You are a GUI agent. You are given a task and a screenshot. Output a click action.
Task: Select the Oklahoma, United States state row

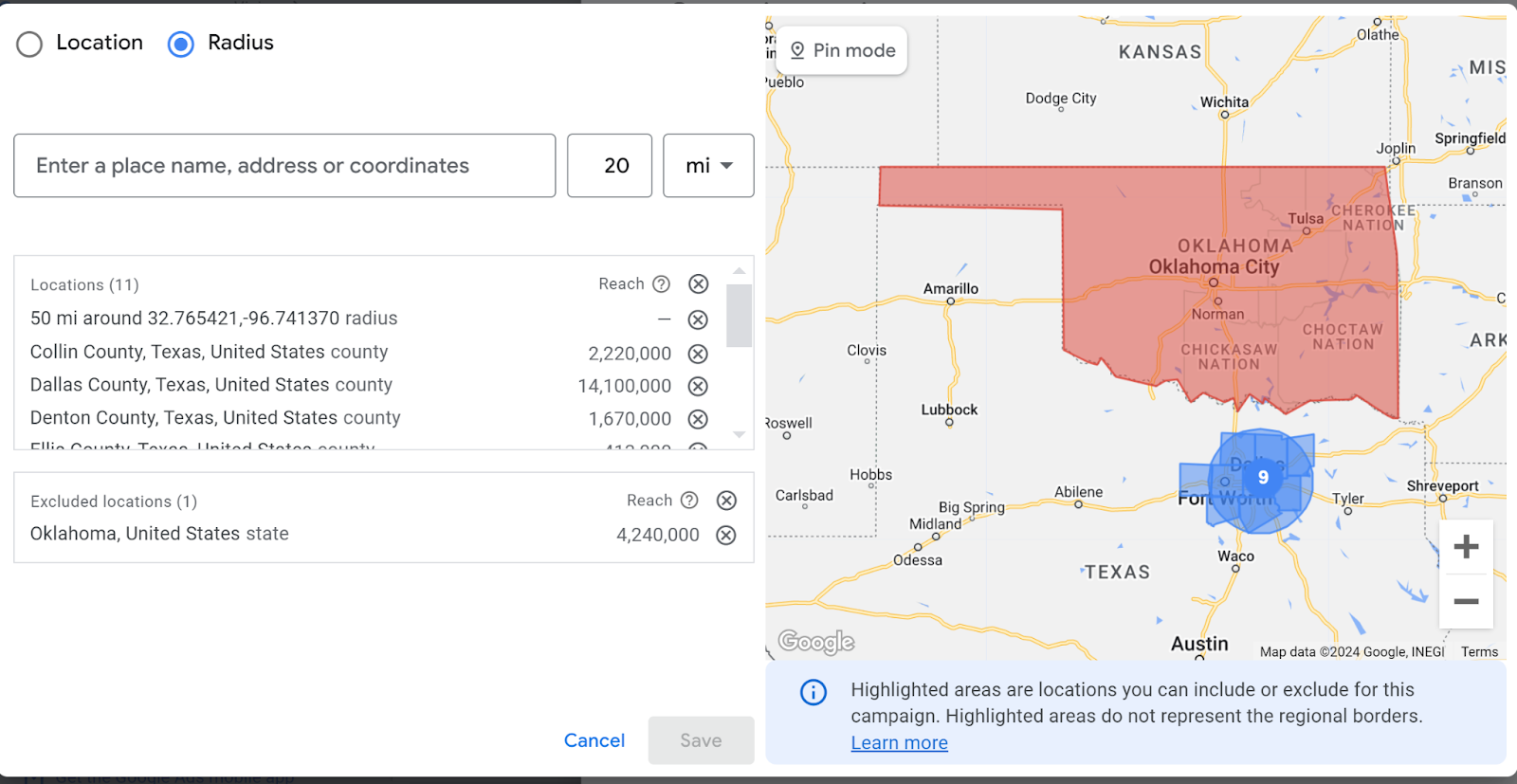pos(159,534)
